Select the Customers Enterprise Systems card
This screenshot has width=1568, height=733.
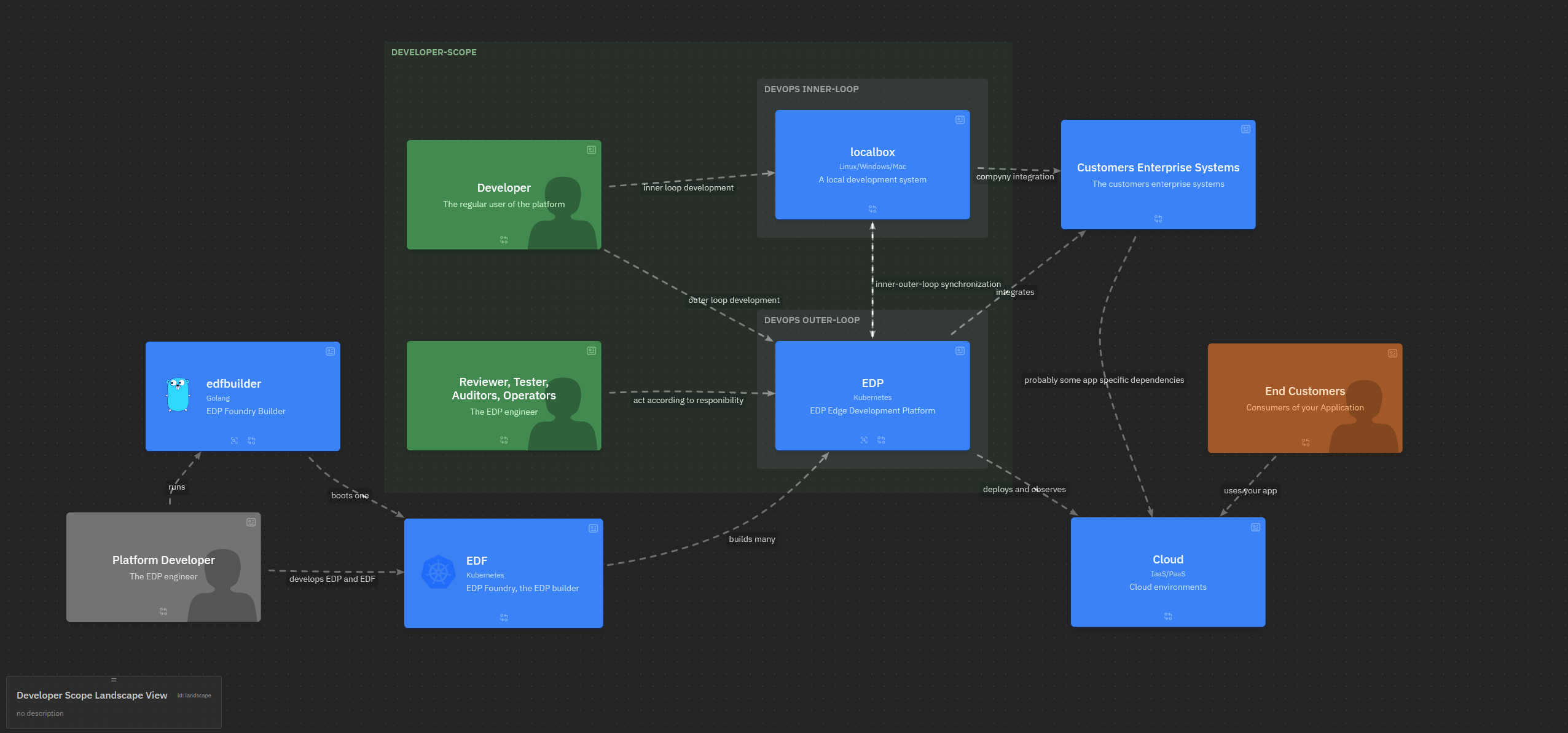tap(1158, 174)
